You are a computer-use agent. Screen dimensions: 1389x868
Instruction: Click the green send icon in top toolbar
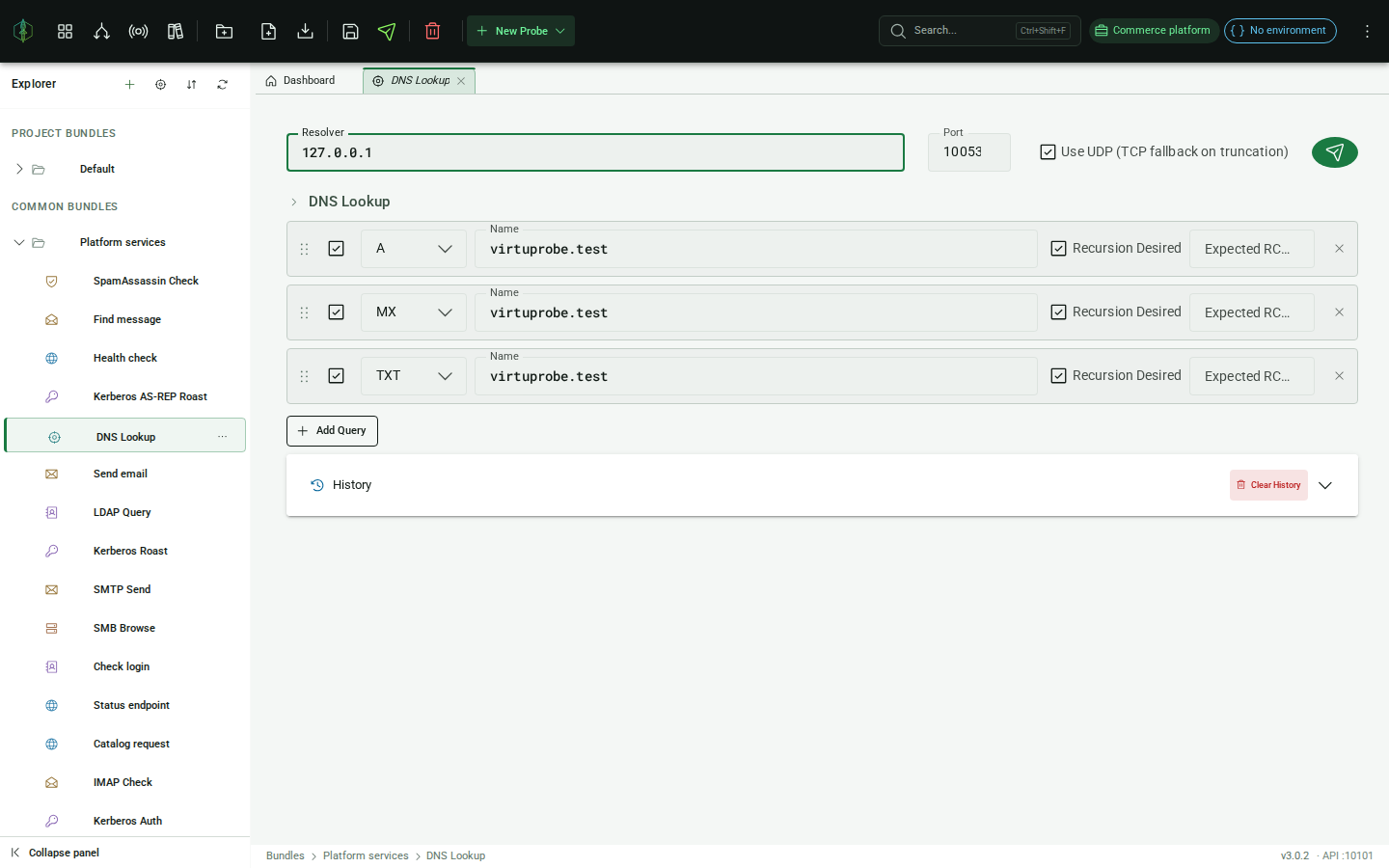point(387,31)
